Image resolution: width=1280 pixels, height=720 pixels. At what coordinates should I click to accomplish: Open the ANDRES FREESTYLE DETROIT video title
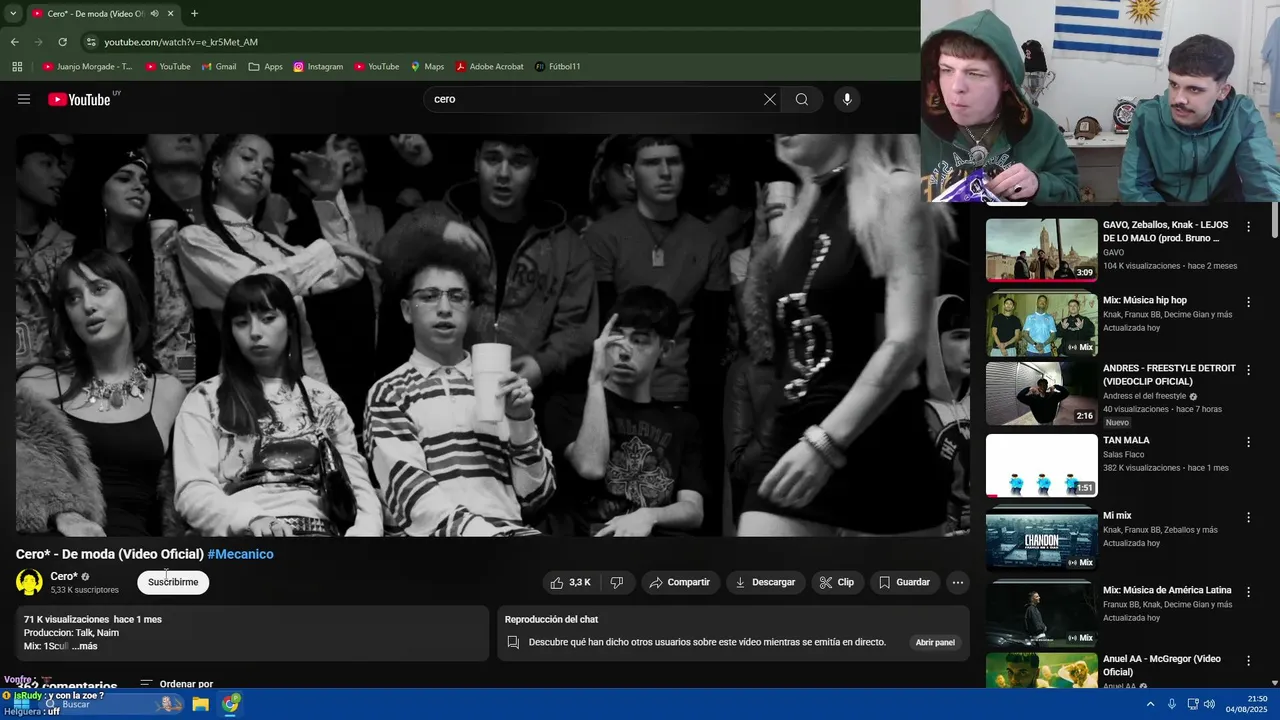click(1169, 375)
